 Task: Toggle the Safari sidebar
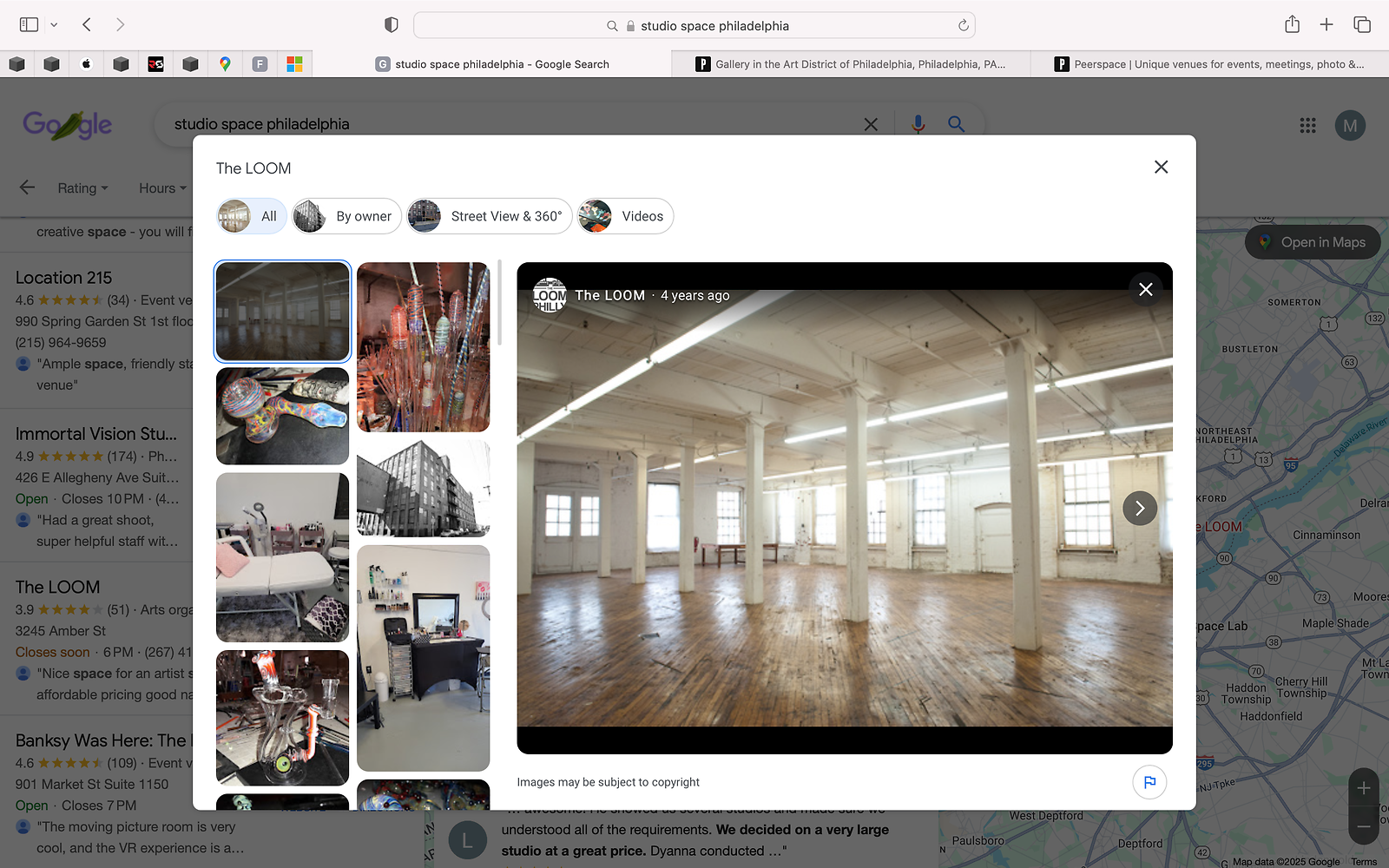[29, 25]
